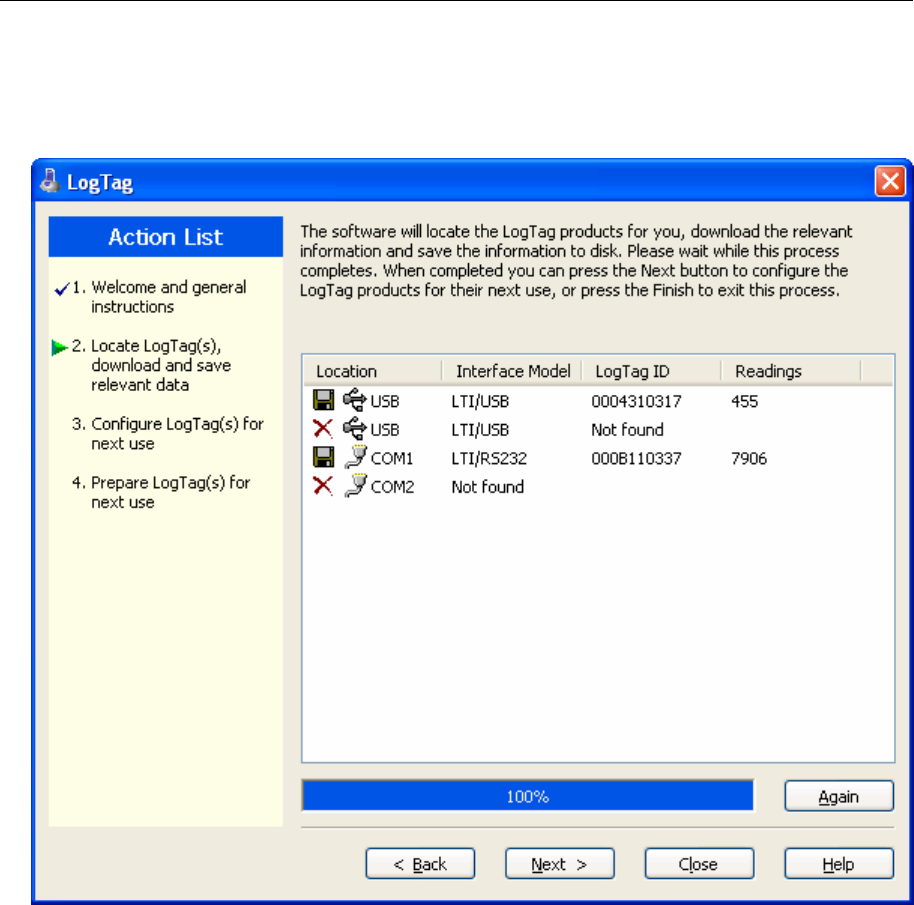Click the readings value 7906
The image size is (914, 905).
(x=748, y=459)
